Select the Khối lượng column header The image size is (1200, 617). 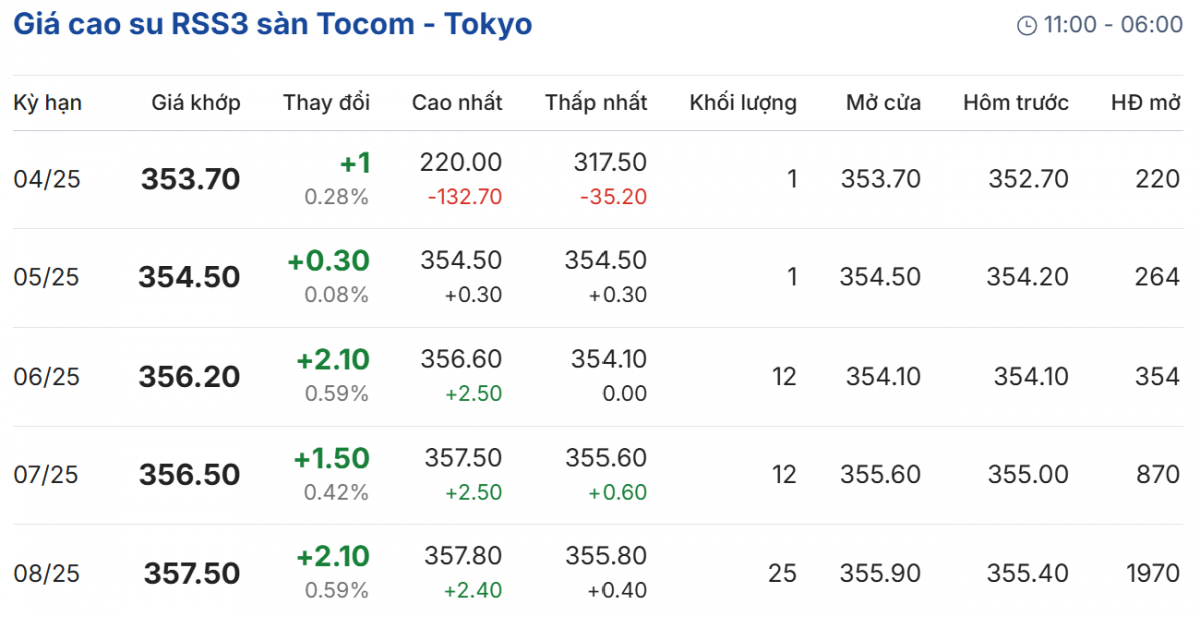(743, 102)
